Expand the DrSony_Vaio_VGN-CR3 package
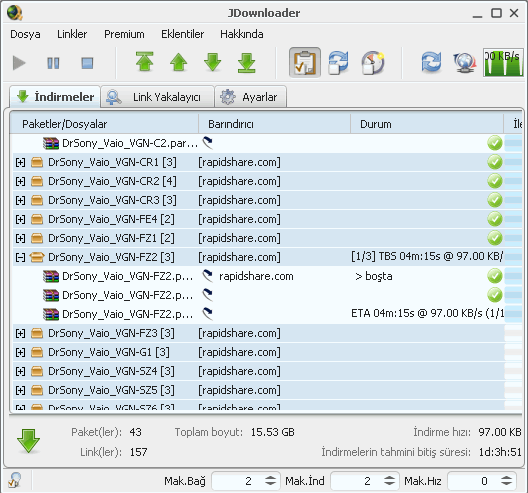 20,200
